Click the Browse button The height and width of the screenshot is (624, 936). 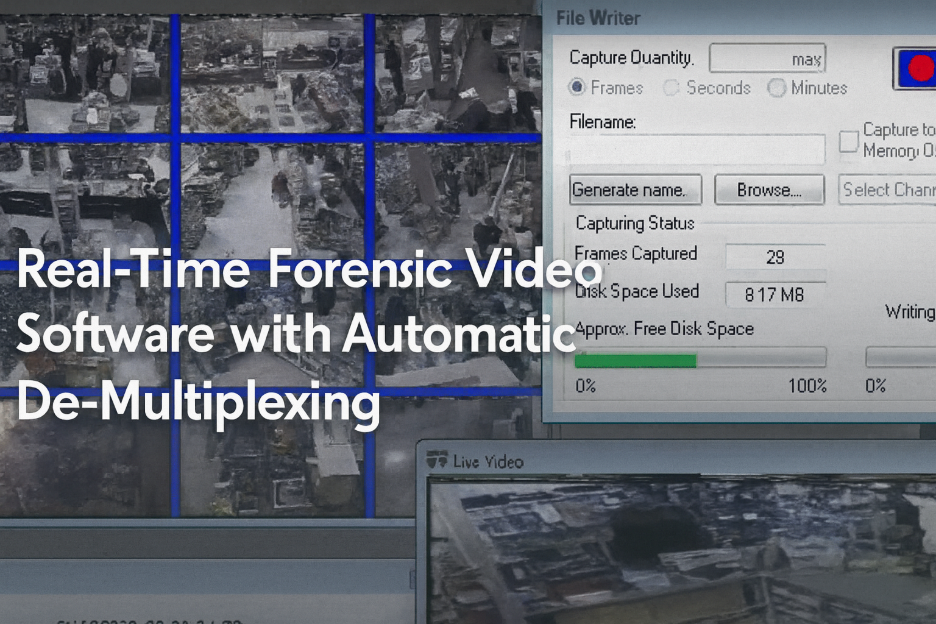coord(769,189)
